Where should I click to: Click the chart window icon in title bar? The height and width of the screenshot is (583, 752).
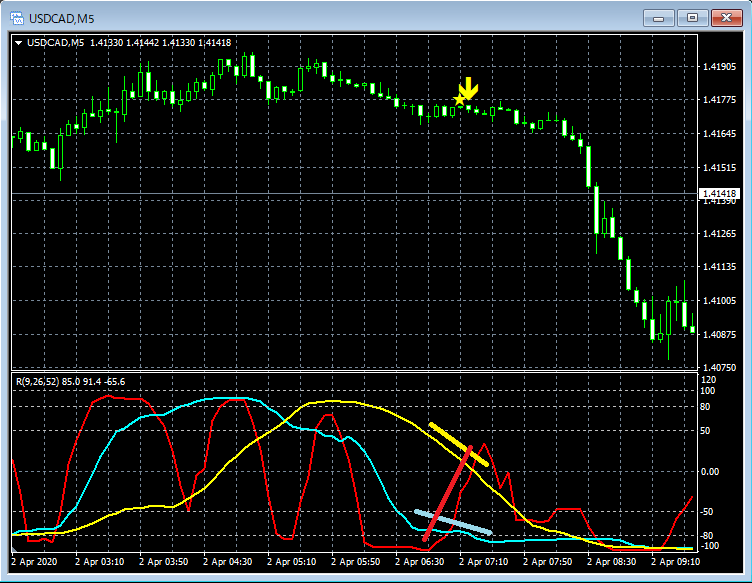pyautogui.click(x=17, y=17)
